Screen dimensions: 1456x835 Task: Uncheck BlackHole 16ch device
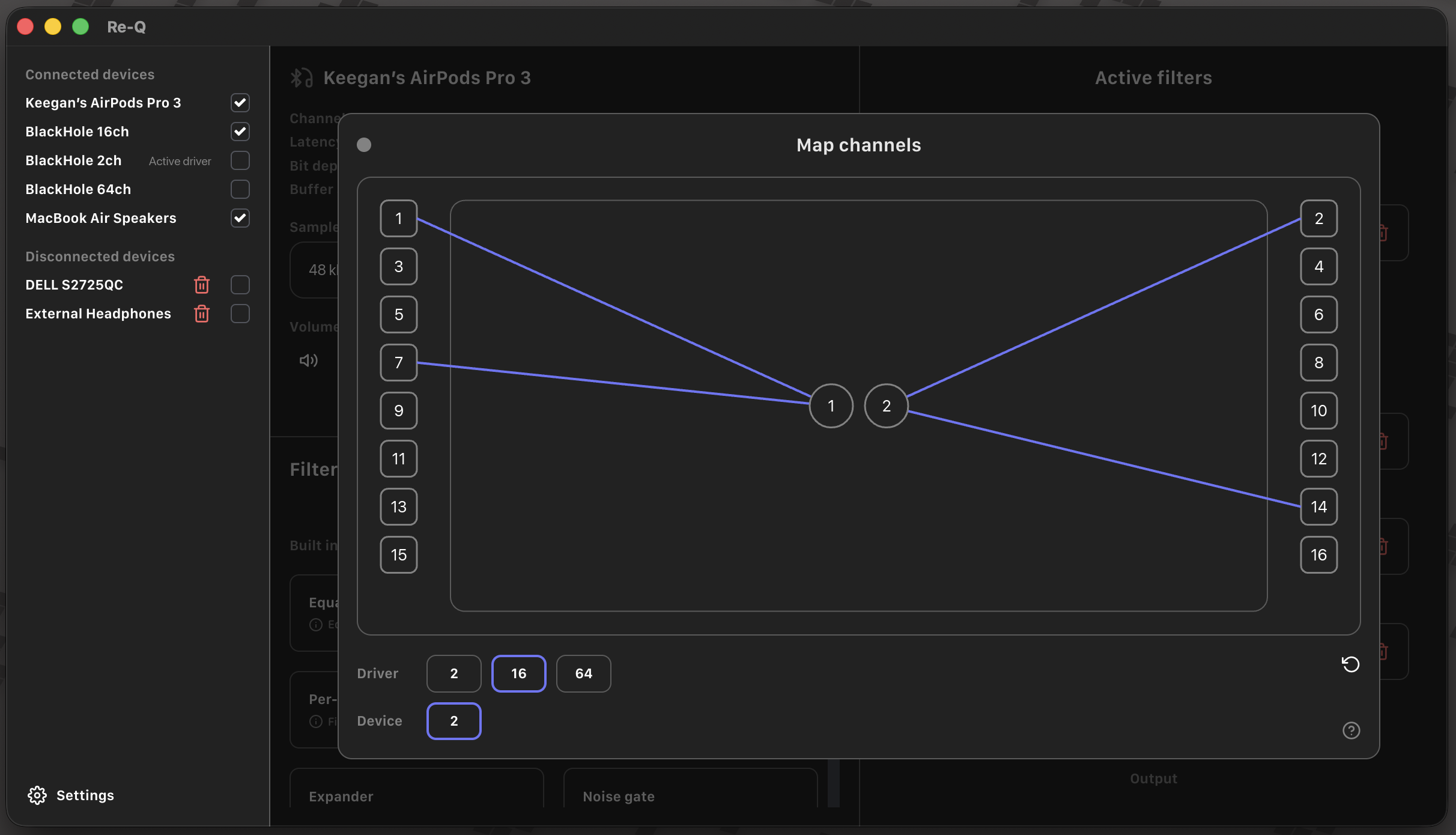point(240,132)
